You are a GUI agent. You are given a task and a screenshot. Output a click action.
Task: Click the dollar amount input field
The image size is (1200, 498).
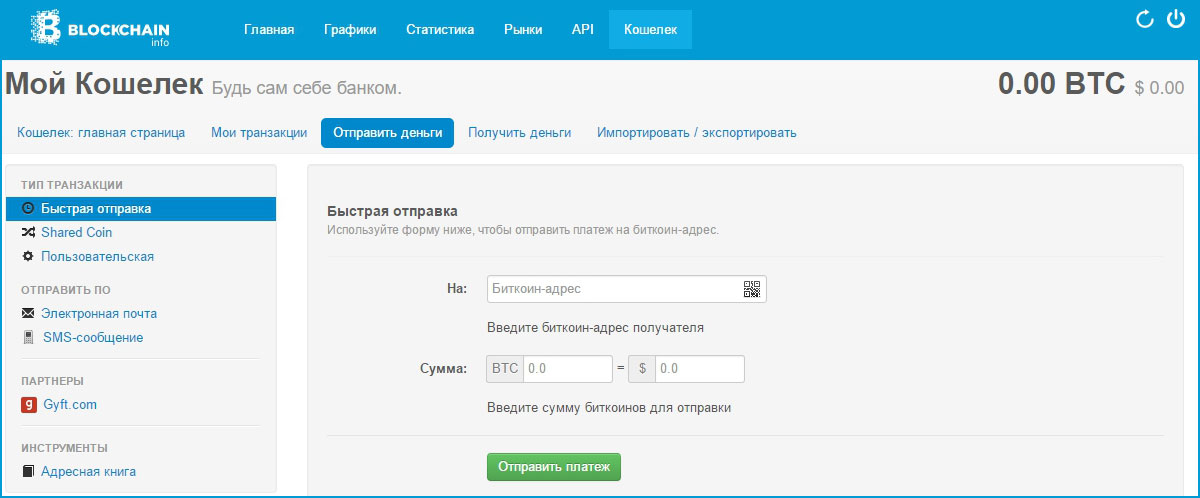point(699,369)
